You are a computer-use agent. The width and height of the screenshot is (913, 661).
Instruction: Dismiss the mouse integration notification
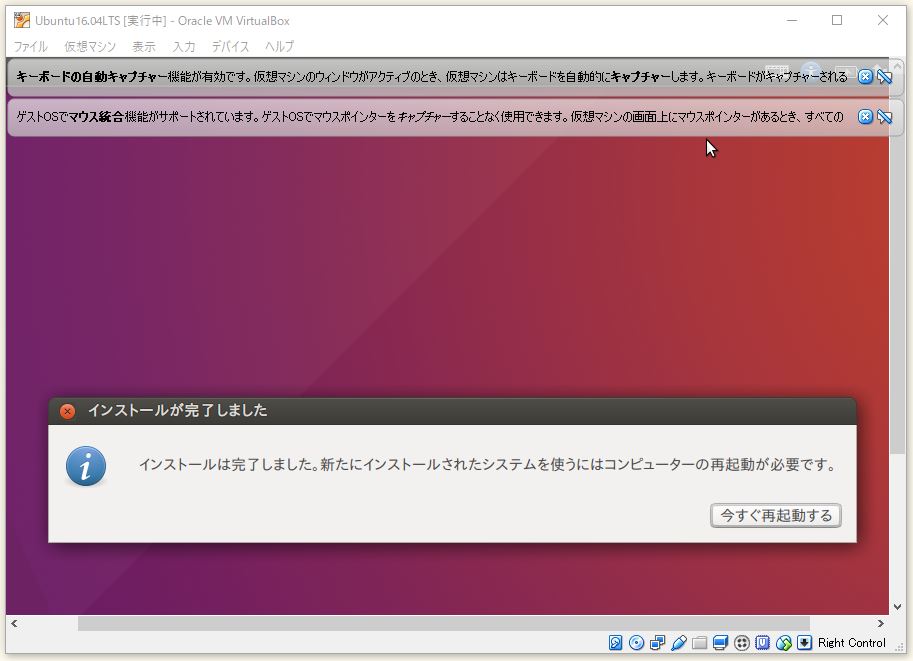coord(865,116)
